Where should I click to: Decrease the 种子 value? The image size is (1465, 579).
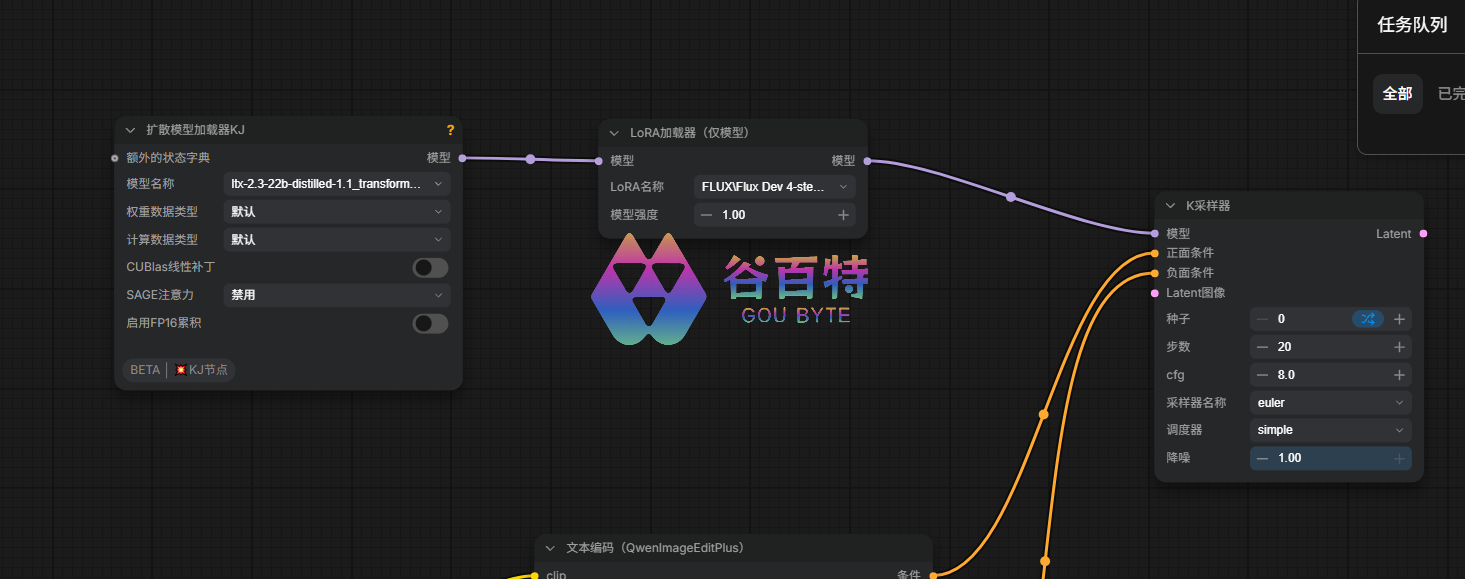(1263, 319)
